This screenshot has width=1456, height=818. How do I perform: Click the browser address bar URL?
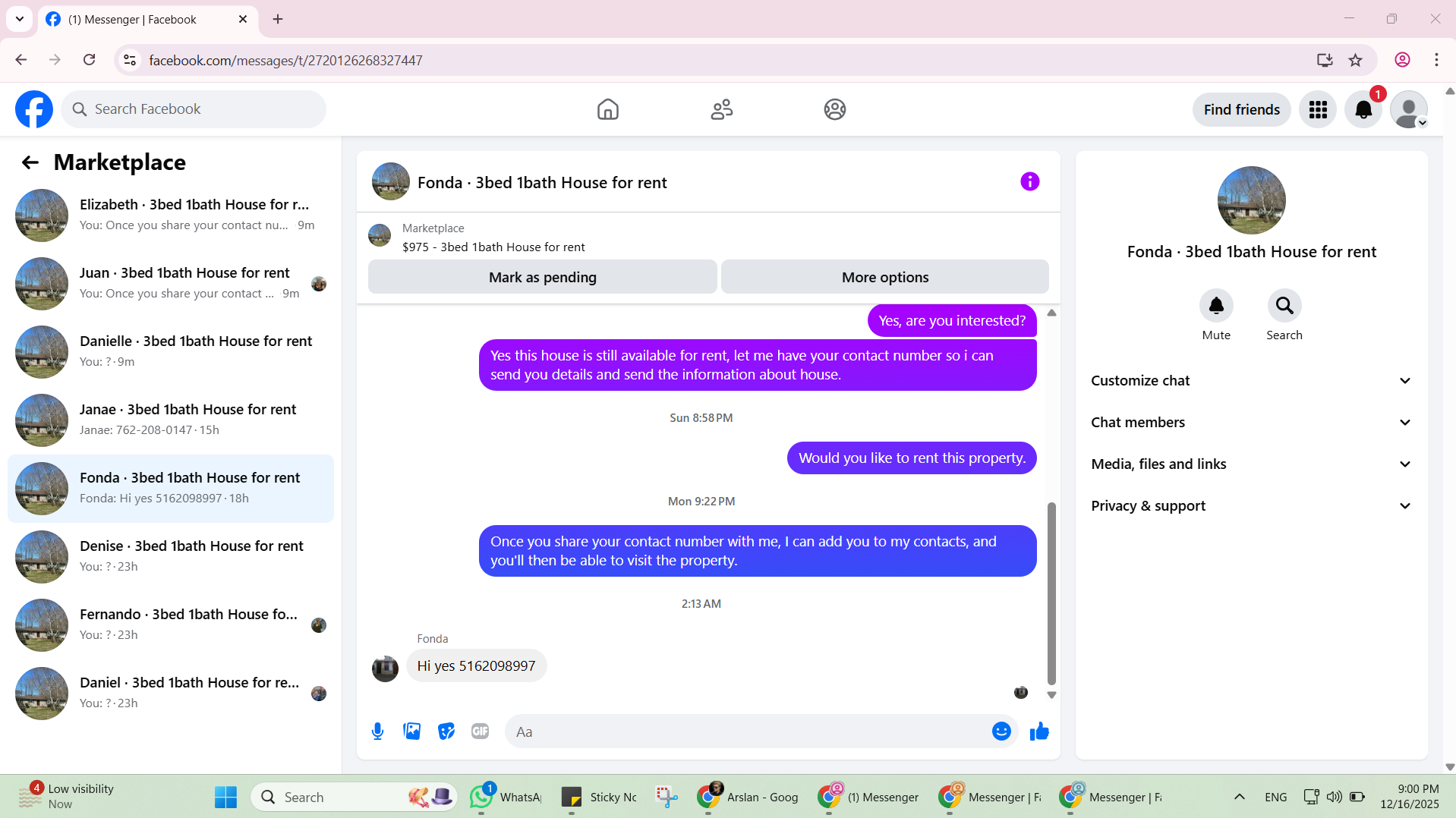tap(285, 60)
